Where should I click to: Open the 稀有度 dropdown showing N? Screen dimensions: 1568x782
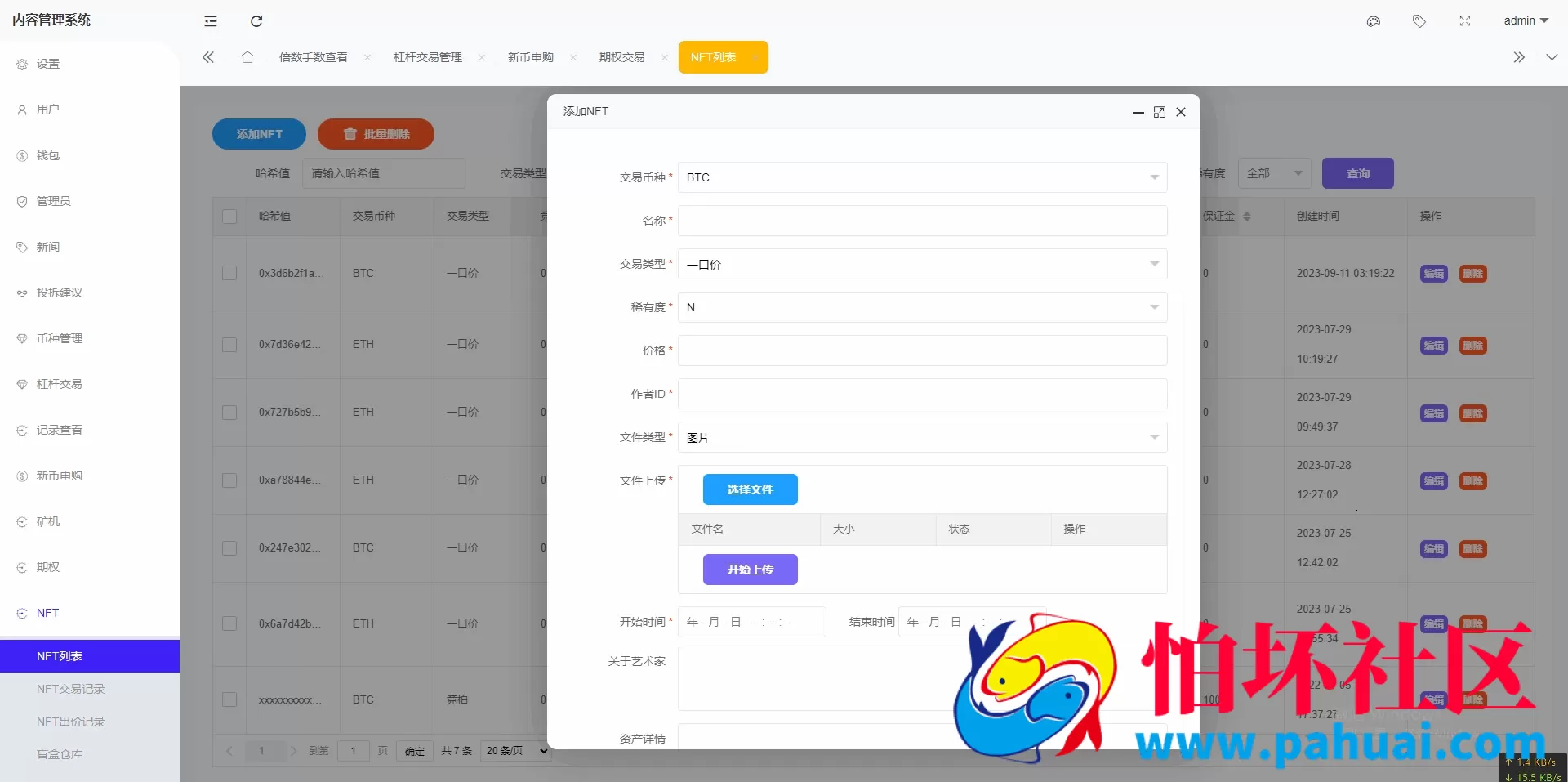[923, 307]
